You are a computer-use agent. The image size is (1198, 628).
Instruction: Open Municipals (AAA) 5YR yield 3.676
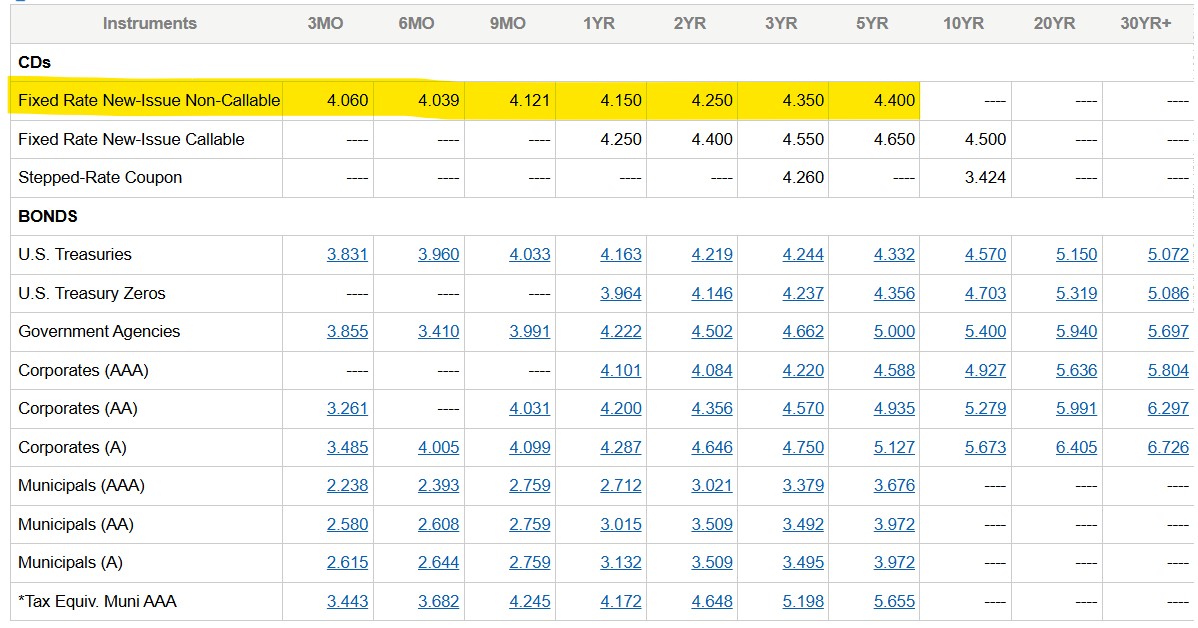894,486
